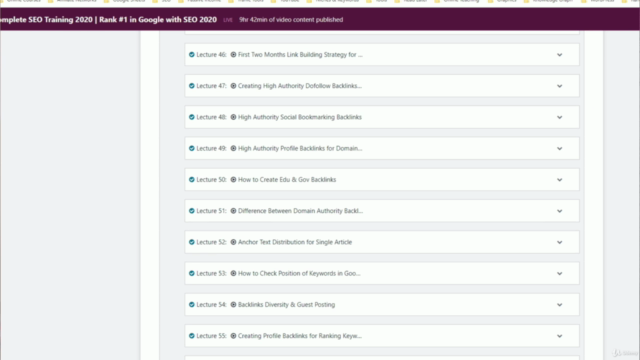The height and width of the screenshot is (360, 640).
Task: Expand Lecture 51 with its chevron
Action: [x=560, y=211]
